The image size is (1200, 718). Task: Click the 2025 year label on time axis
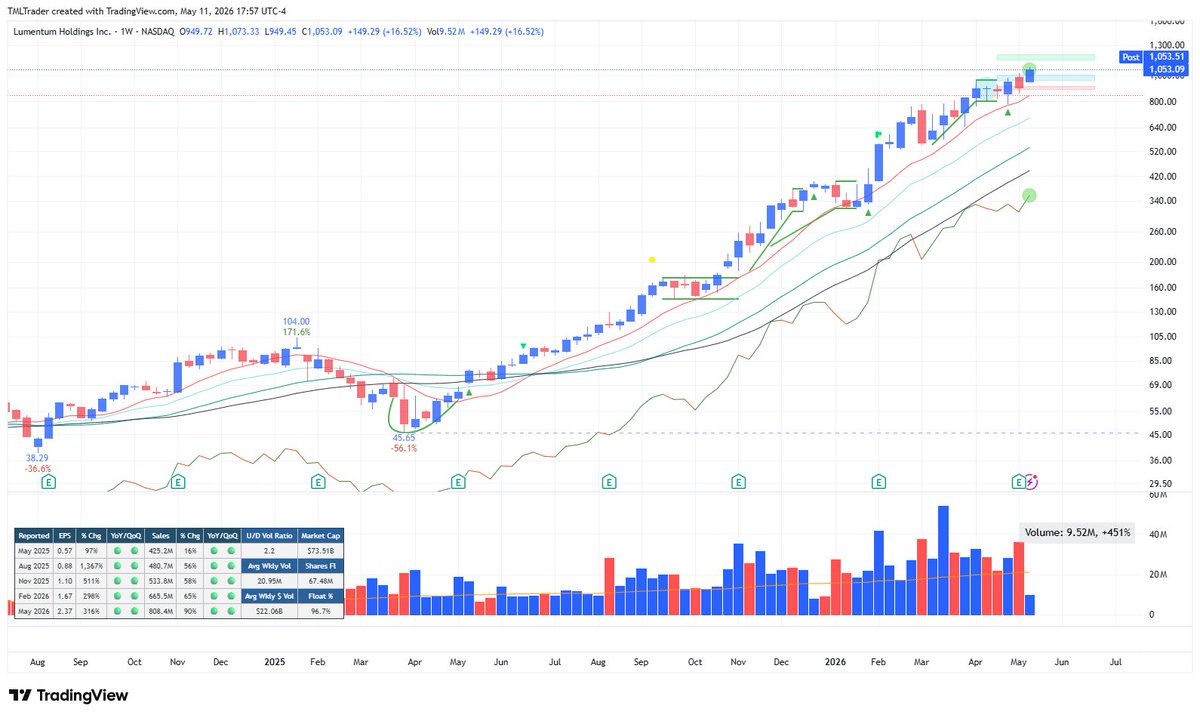coord(274,661)
